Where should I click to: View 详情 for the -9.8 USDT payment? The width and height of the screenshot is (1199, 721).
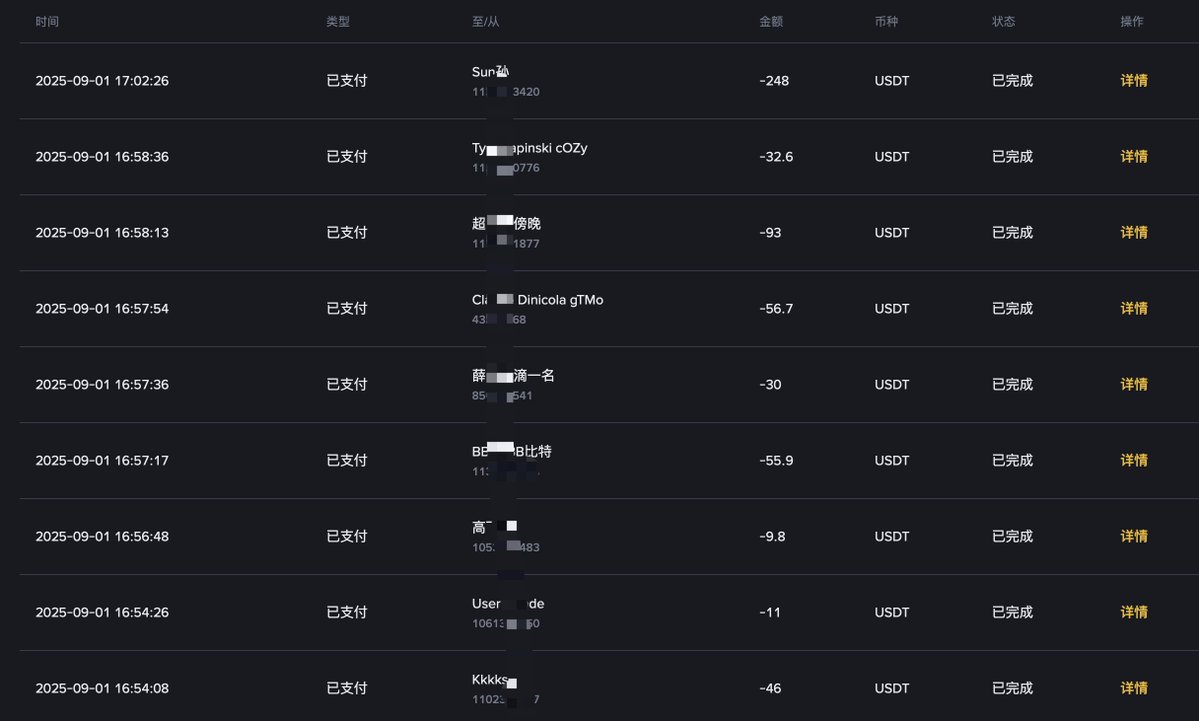(x=1133, y=536)
